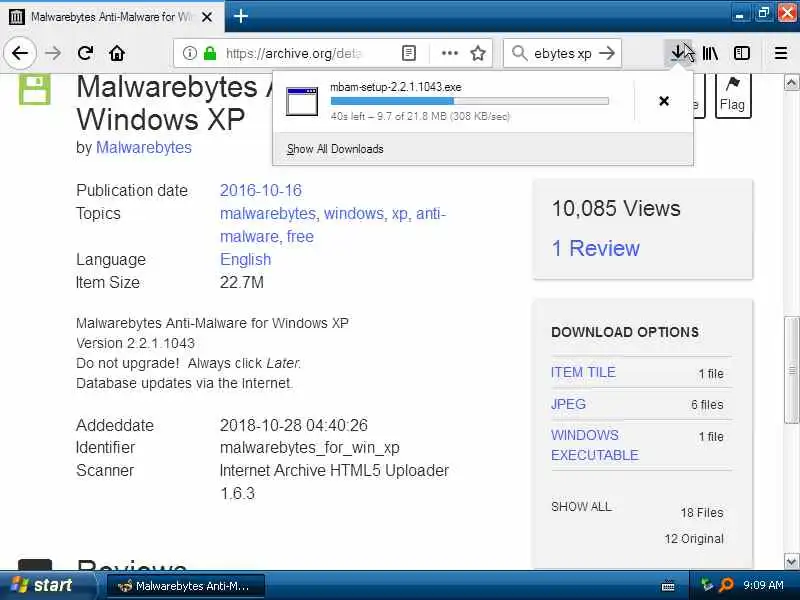The image size is (800, 600).
Task: Toggle the downloads toolbar button
Action: [678, 53]
